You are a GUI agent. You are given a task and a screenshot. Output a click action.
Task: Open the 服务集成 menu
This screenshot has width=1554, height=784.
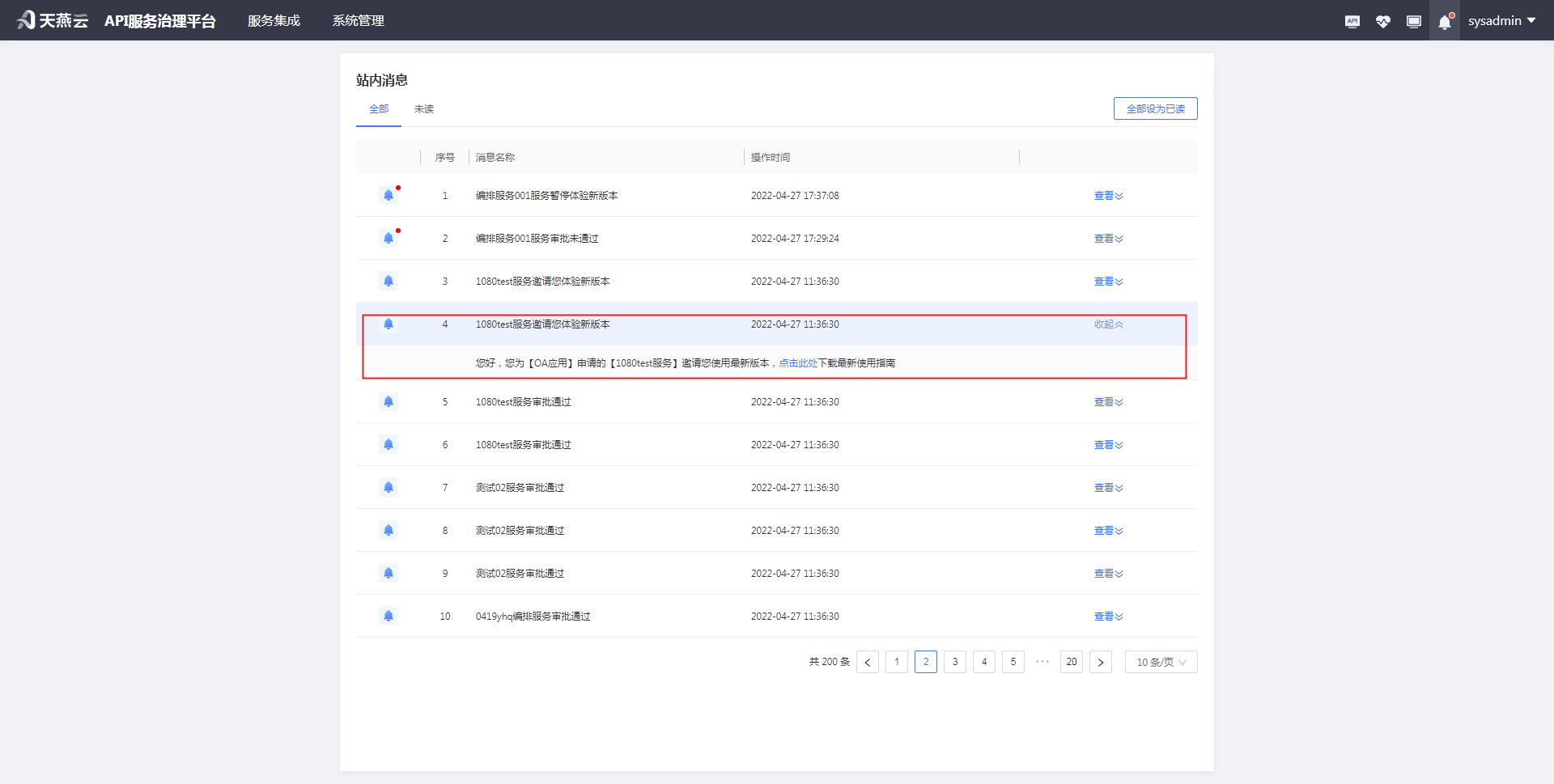coord(274,20)
